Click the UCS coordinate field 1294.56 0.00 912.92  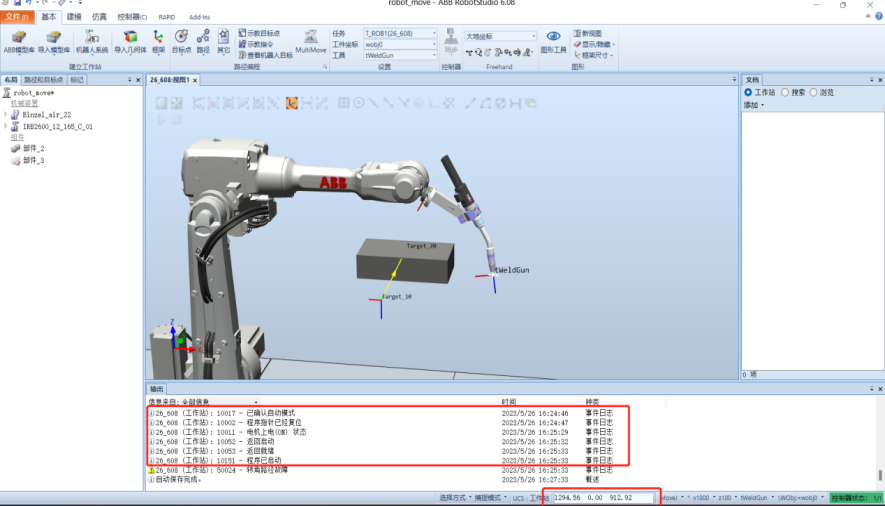coord(602,498)
